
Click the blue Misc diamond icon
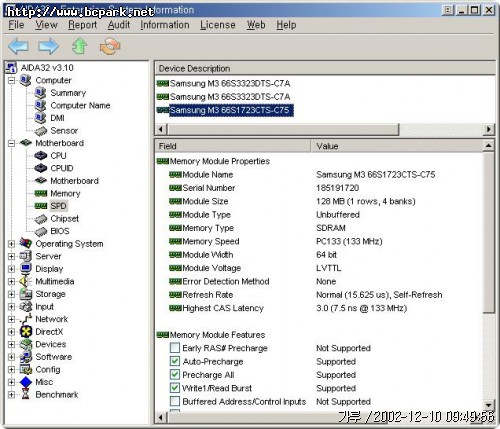coord(26,382)
